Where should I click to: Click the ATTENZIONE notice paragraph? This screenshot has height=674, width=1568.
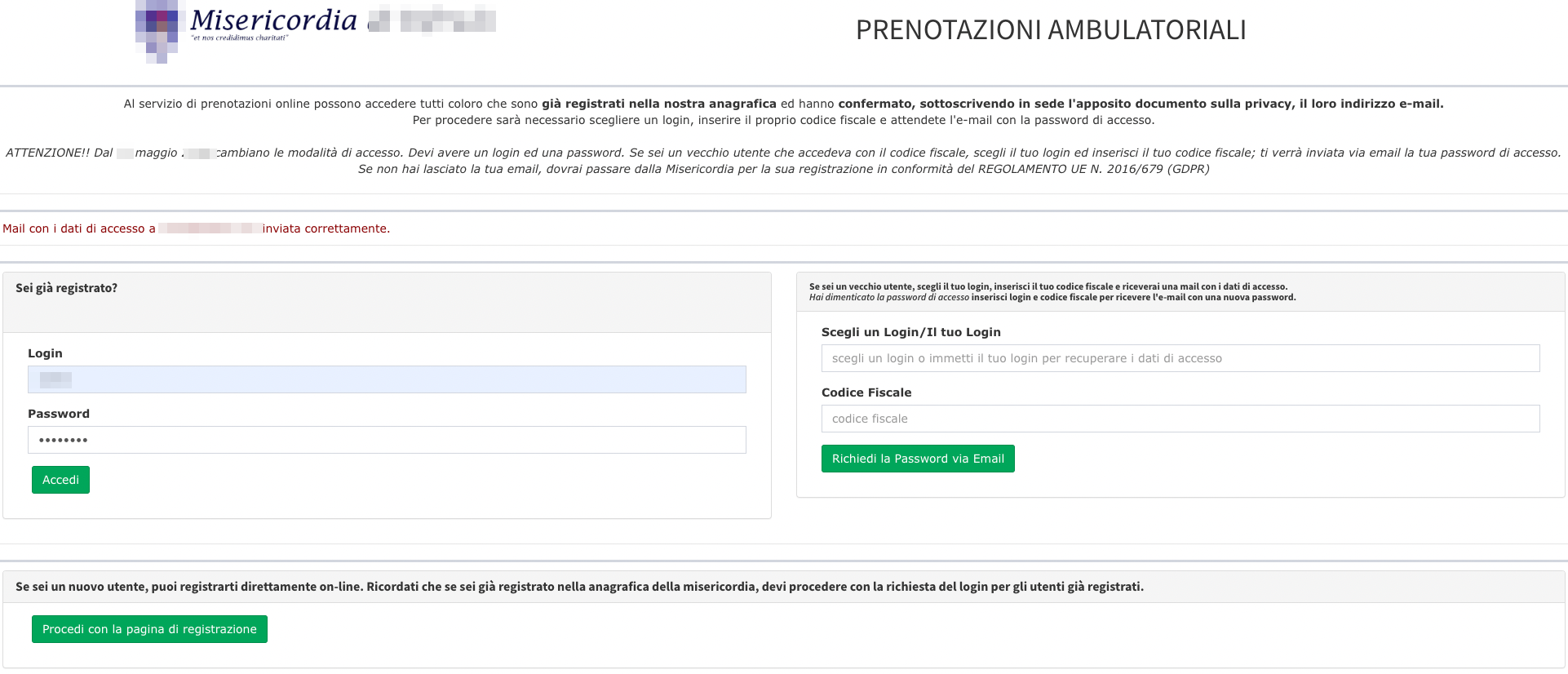783,161
